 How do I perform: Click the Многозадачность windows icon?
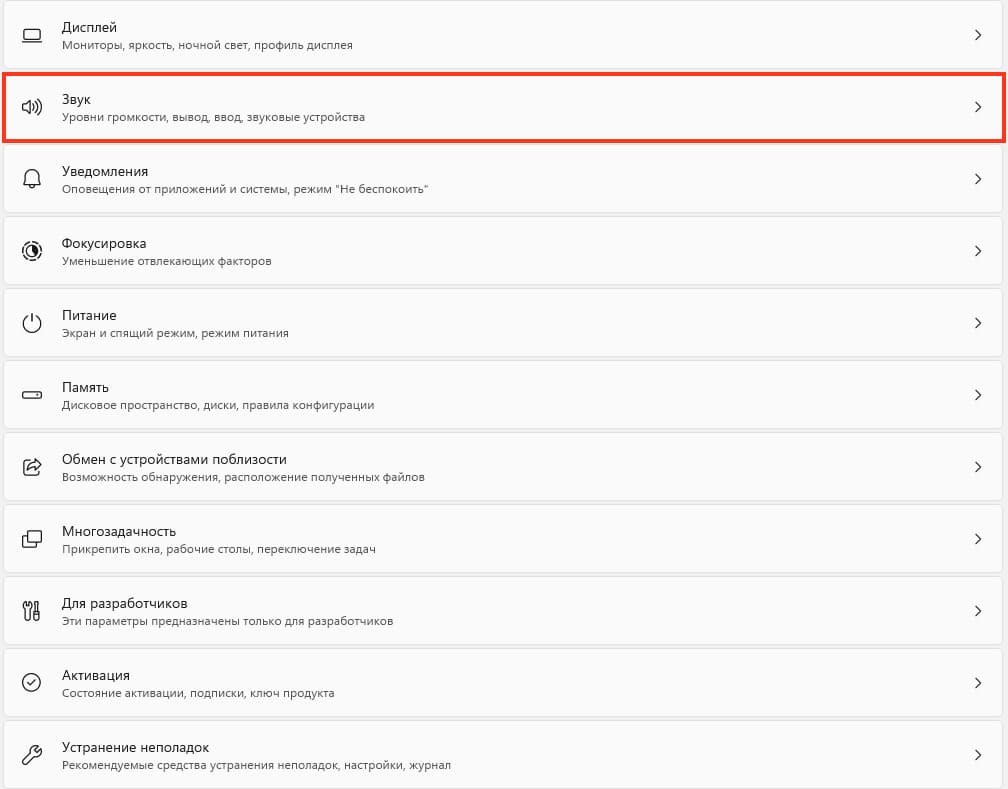pos(32,539)
